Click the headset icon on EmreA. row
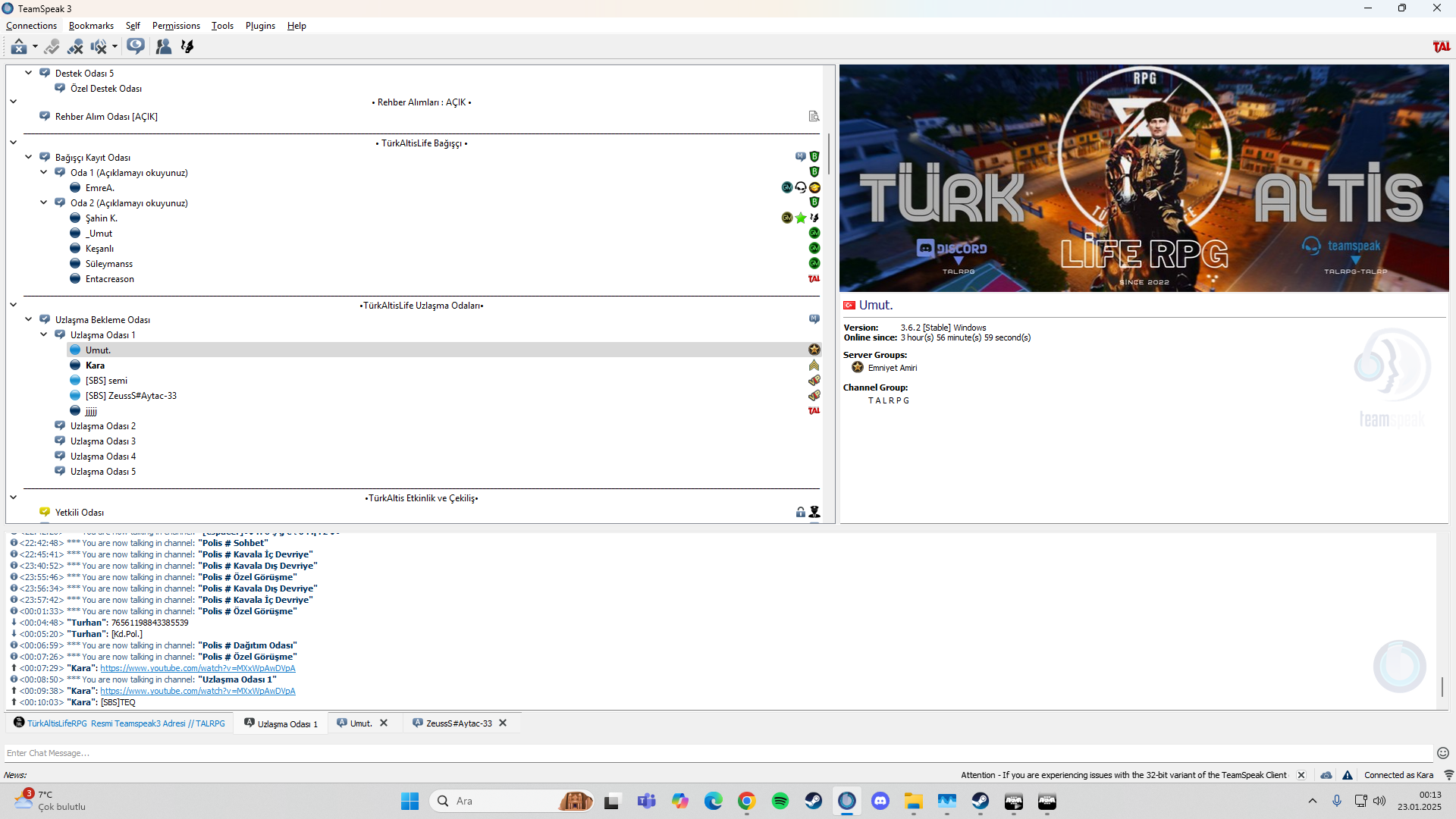 click(x=801, y=187)
